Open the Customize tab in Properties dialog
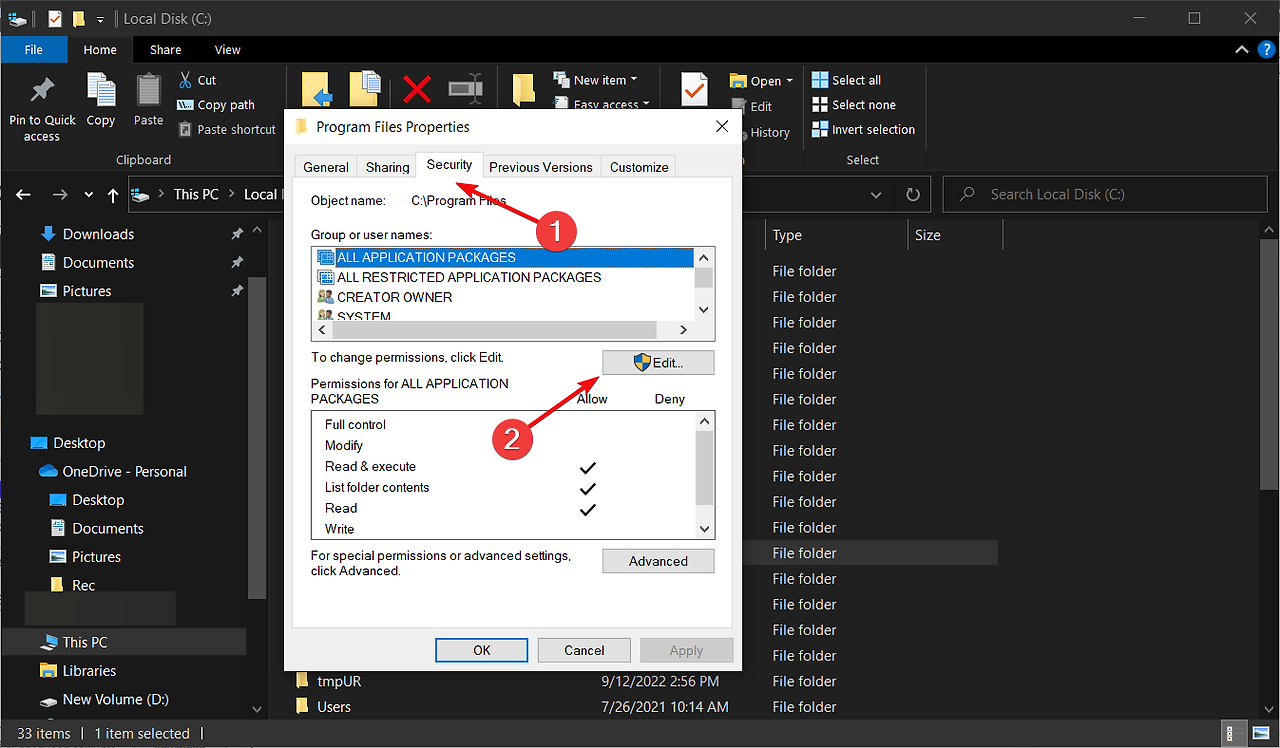Viewport: 1280px width, 748px height. (639, 167)
